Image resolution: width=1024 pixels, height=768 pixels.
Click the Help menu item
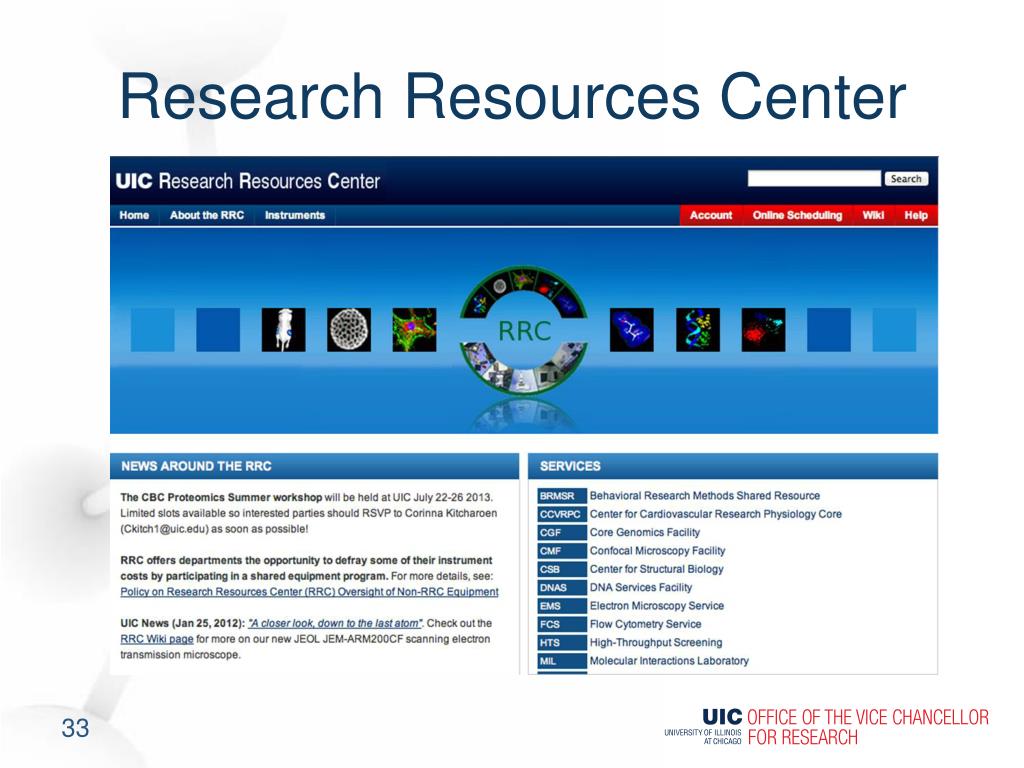click(x=916, y=216)
